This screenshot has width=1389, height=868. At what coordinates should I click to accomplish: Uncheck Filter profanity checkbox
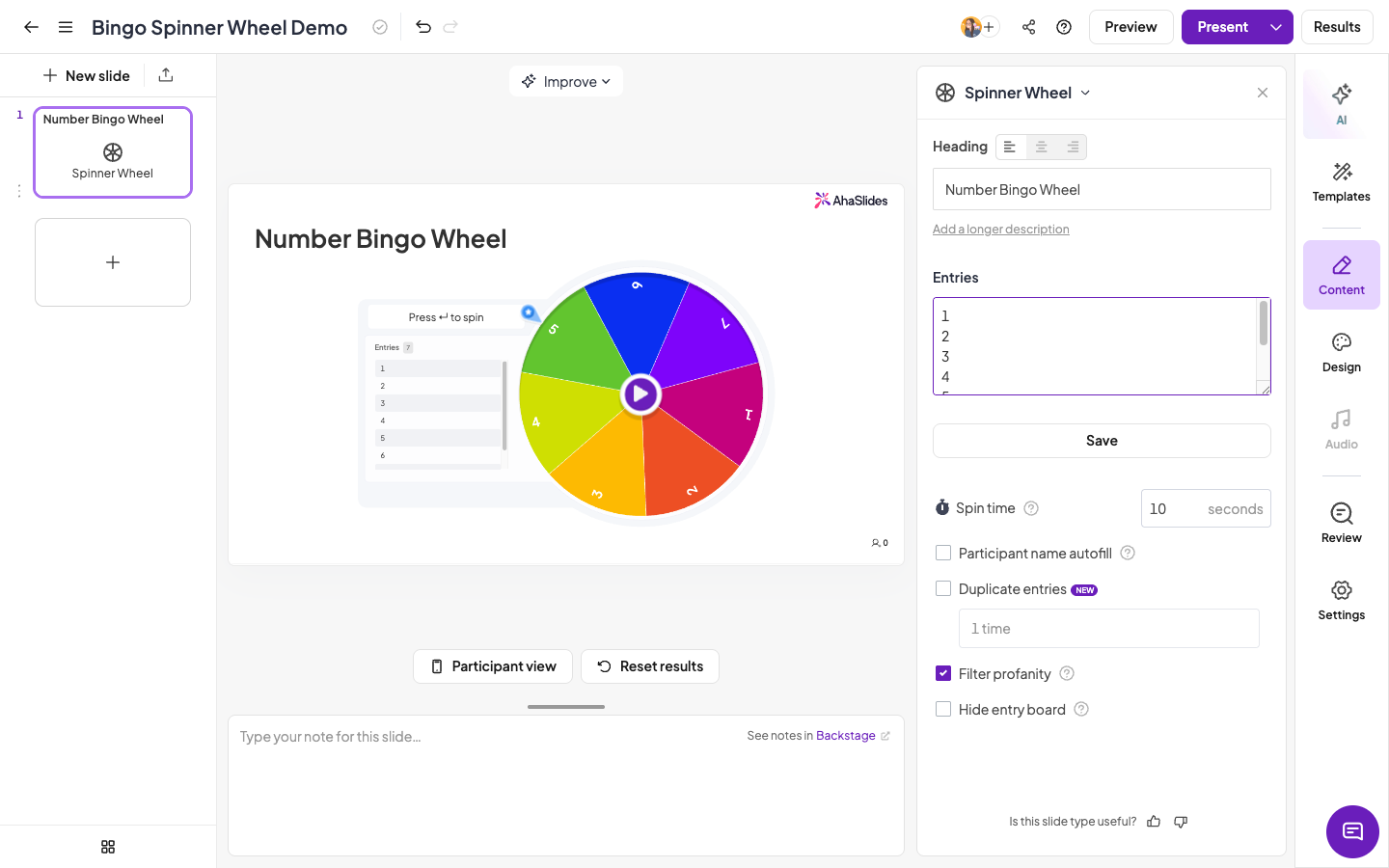pos(943,673)
